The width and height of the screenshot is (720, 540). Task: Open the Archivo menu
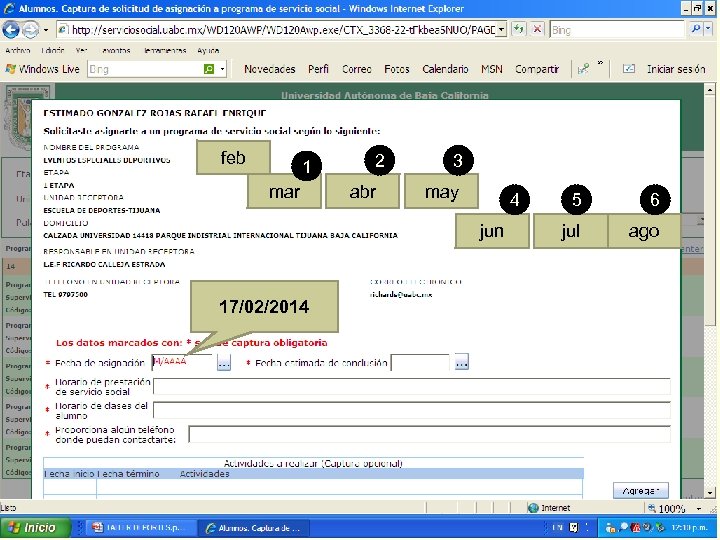click(17, 51)
